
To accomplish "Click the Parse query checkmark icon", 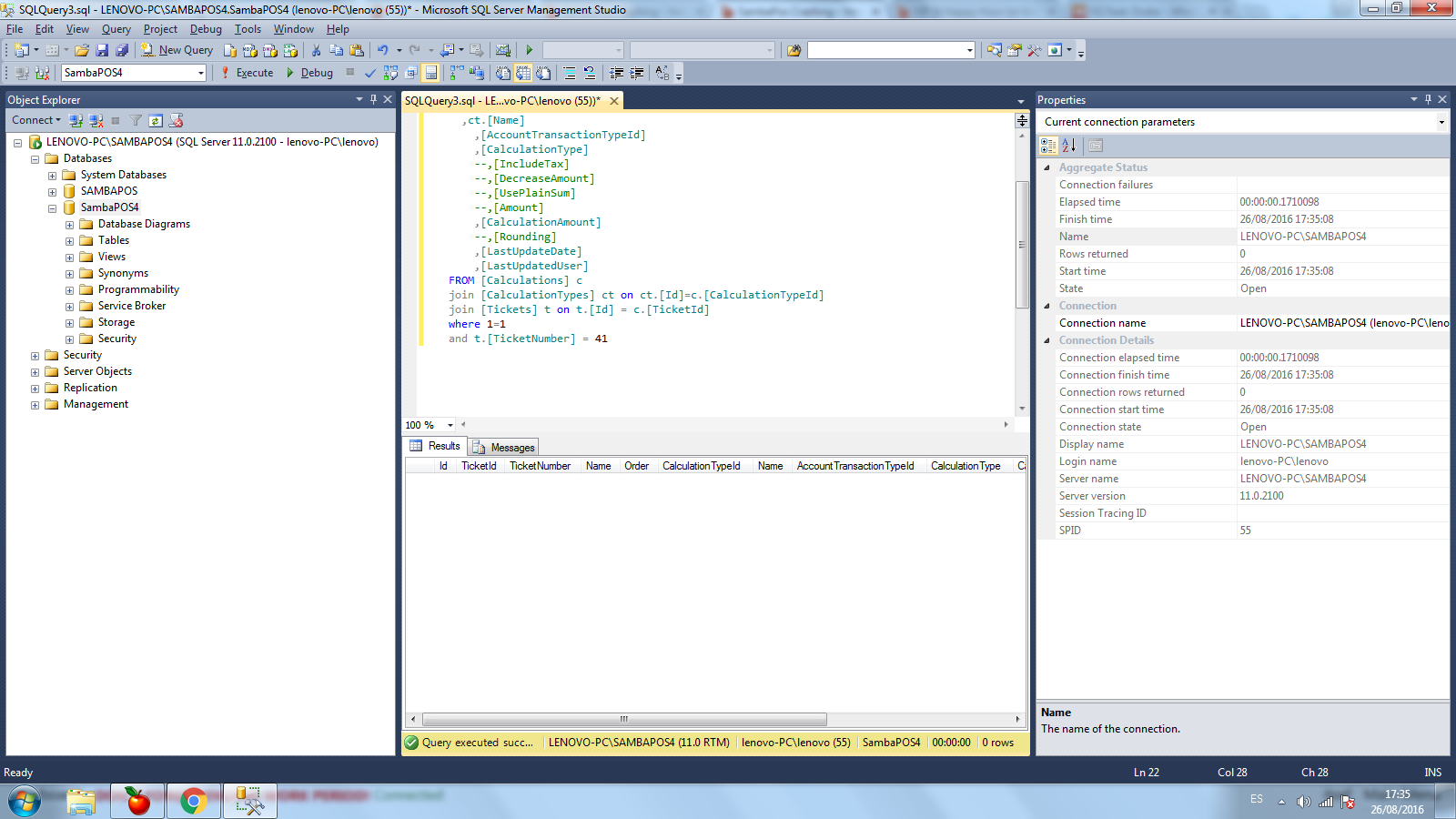I will coord(370,73).
